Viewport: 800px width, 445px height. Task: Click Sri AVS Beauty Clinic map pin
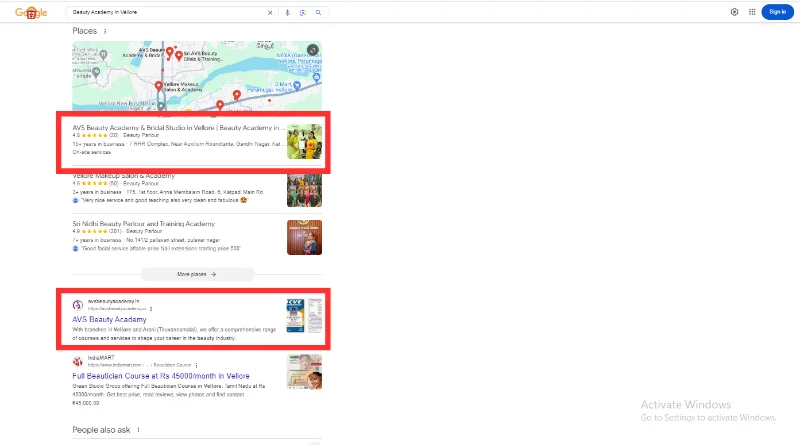click(179, 56)
